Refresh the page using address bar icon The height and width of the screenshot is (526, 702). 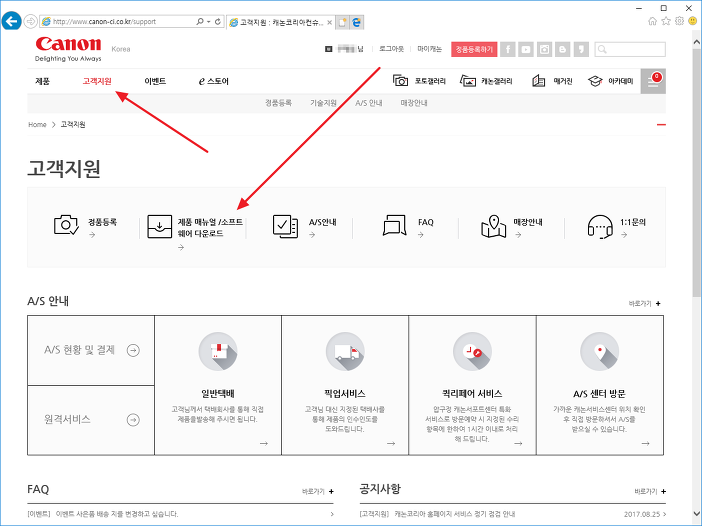pos(218,21)
